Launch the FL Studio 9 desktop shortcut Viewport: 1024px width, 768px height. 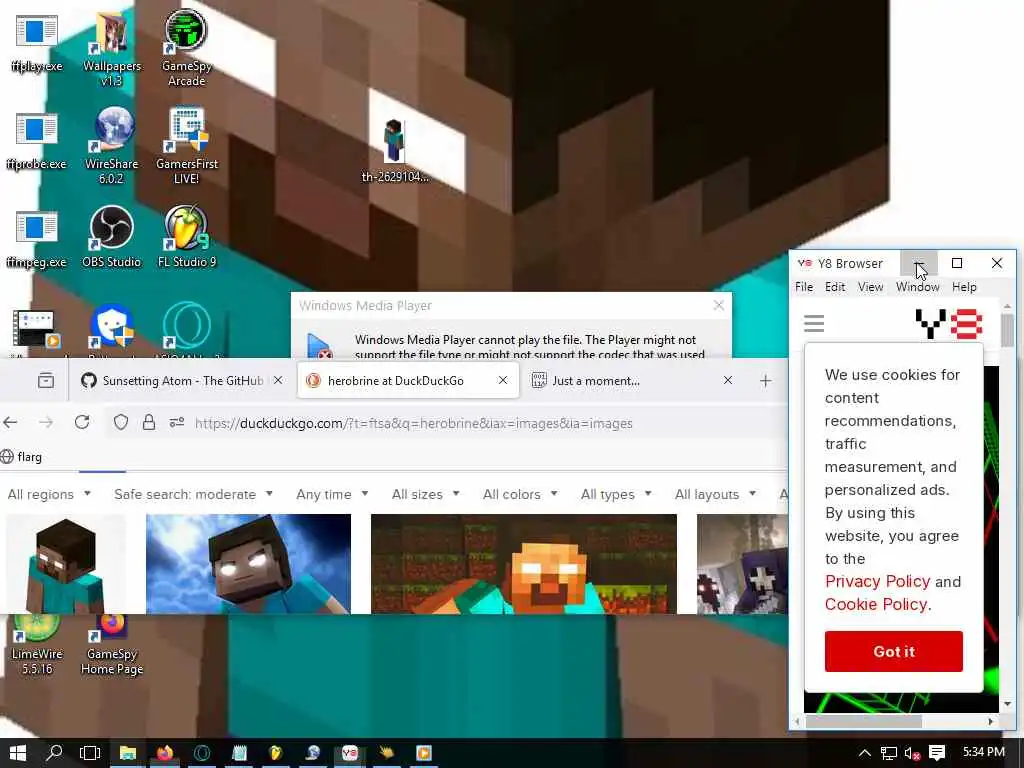pos(187,237)
